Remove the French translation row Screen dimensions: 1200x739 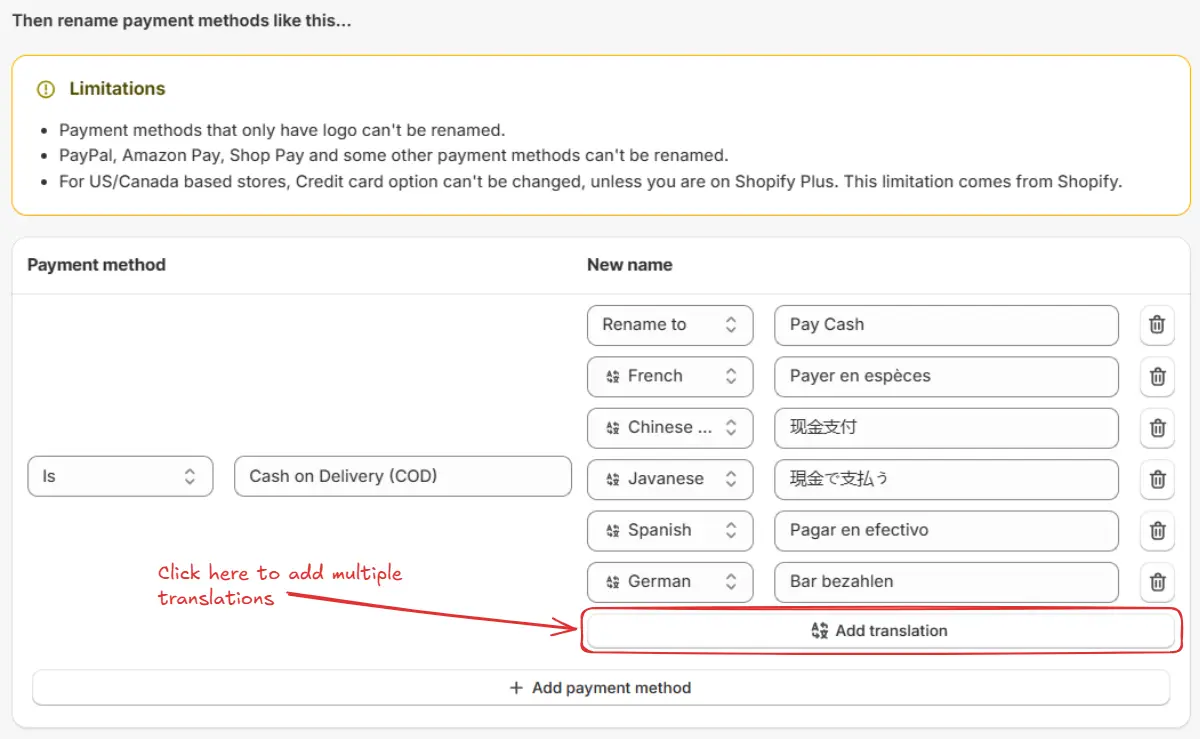point(1157,377)
